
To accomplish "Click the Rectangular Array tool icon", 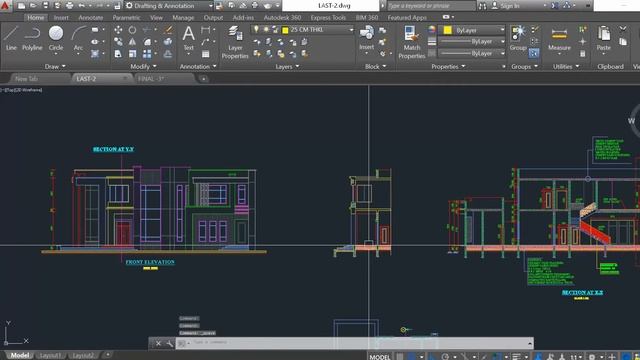I will pos(147,53).
